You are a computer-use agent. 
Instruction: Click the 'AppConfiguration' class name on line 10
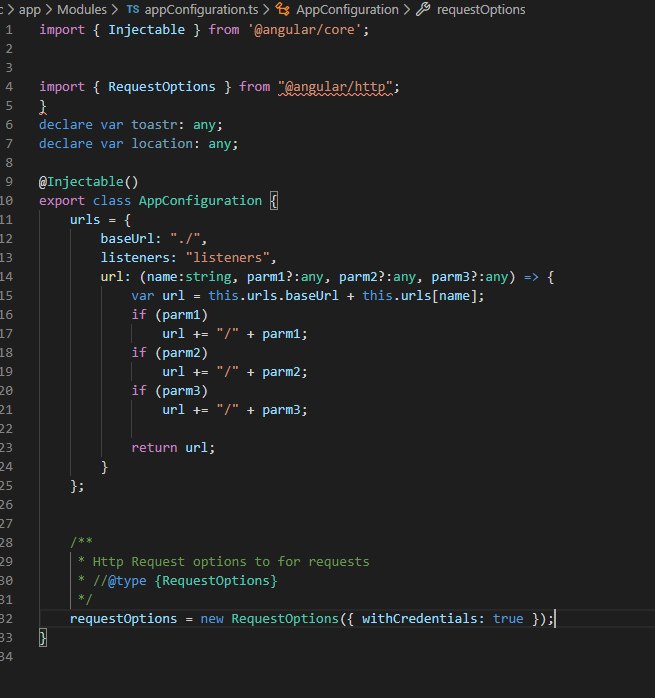200,201
